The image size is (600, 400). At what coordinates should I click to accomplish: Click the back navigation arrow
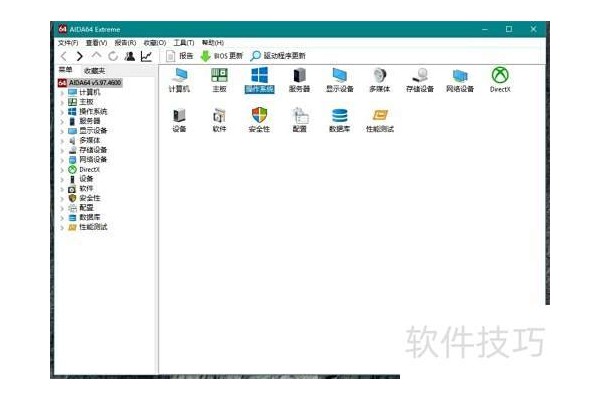coord(64,56)
